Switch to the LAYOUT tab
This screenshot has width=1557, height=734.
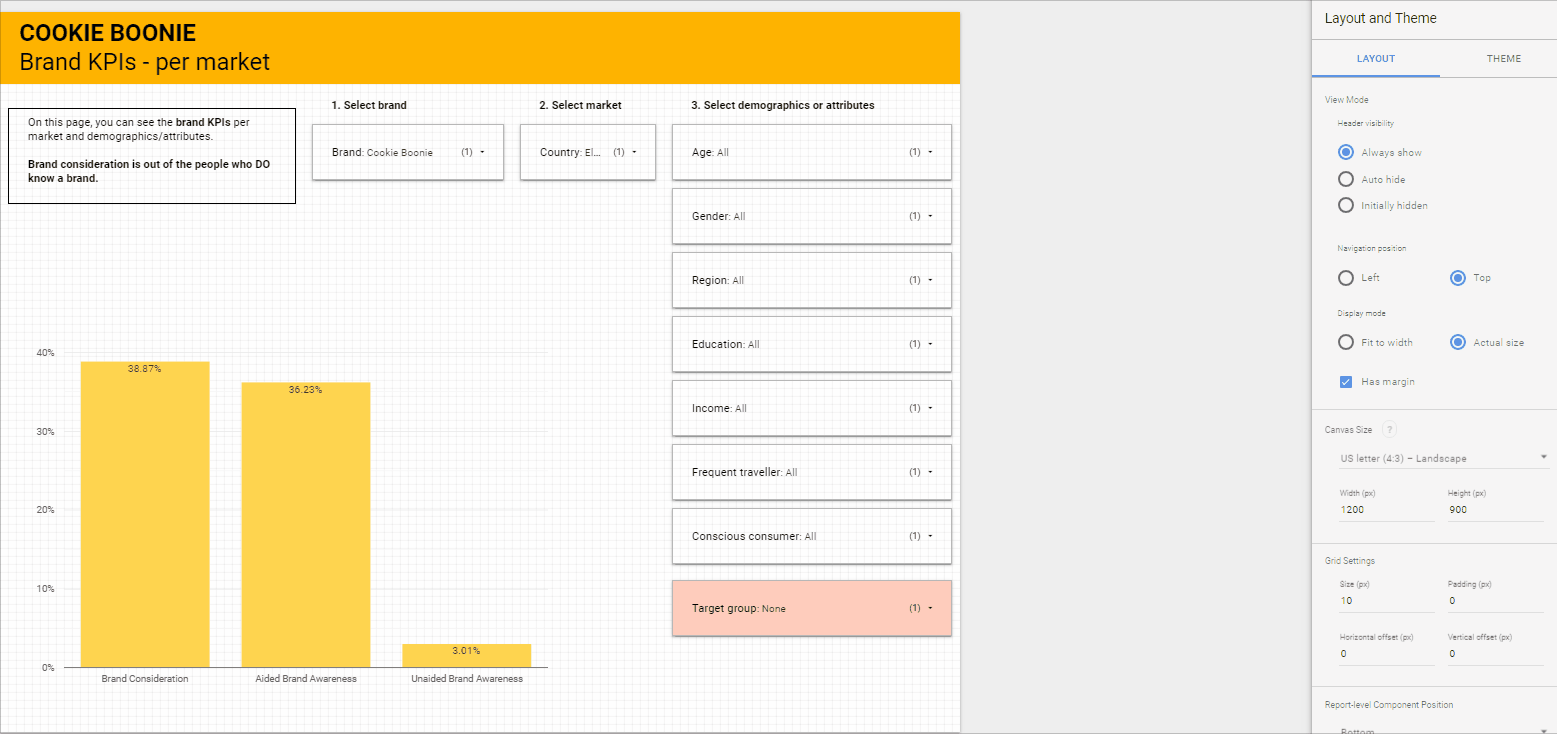1376,59
